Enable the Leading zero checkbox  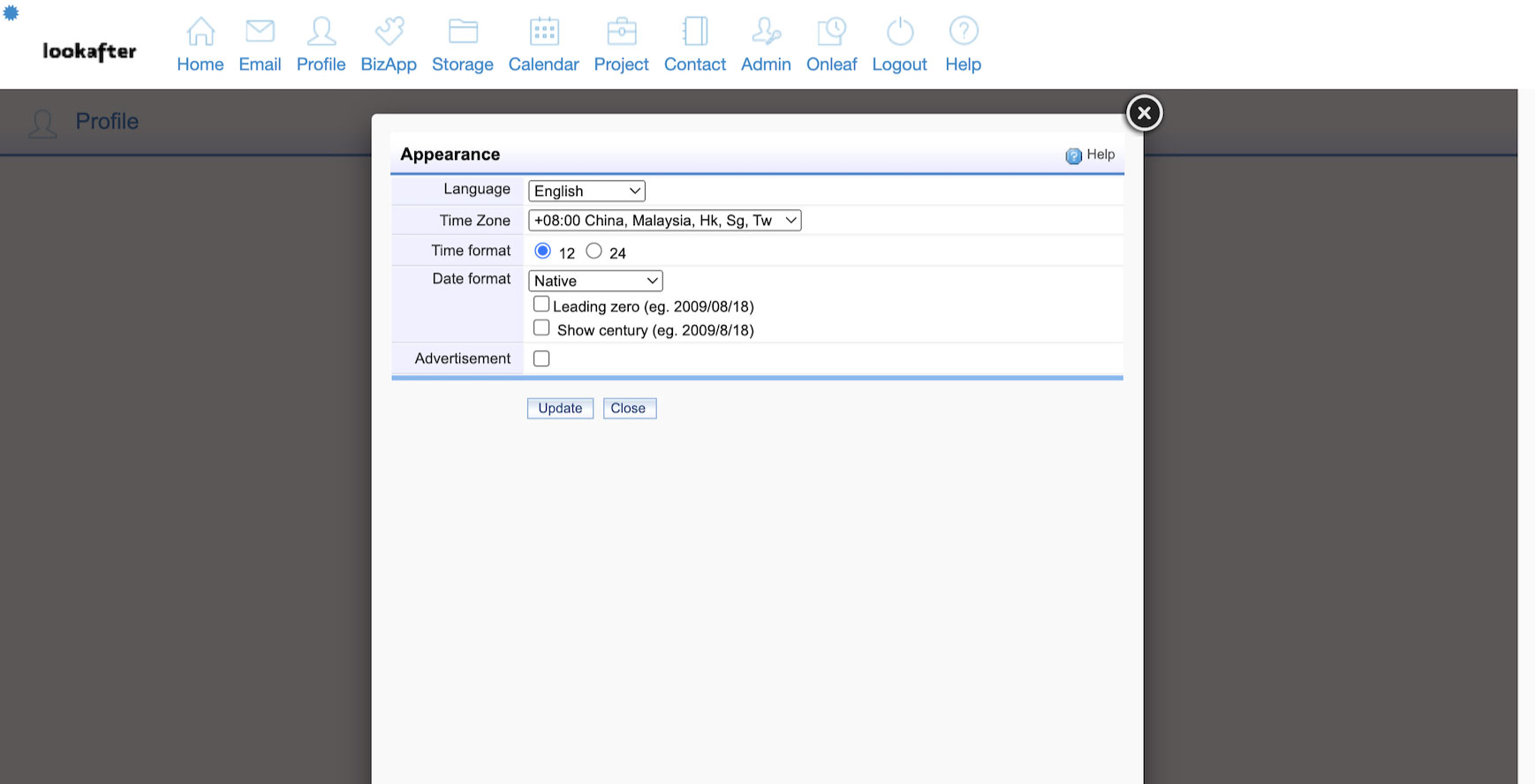[541, 305]
